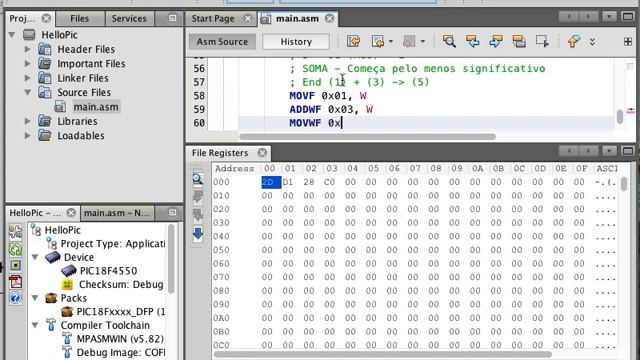
Task: Open the Forward icon dropdown arrow
Action: (422, 42)
